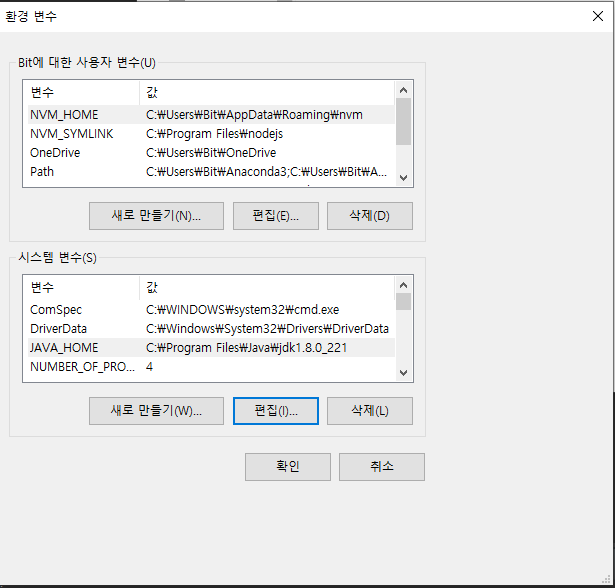615x588 pixels.
Task: Click 새로 만들기(W) button for system variables
Action: pyautogui.click(x=156, y=411)
